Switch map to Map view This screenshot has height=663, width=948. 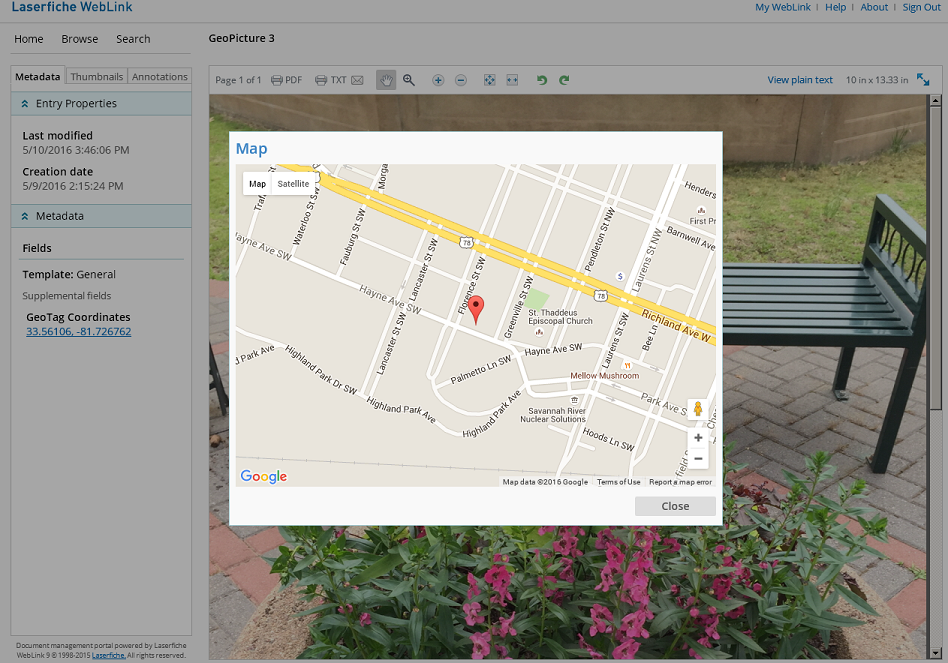(257, 184)
